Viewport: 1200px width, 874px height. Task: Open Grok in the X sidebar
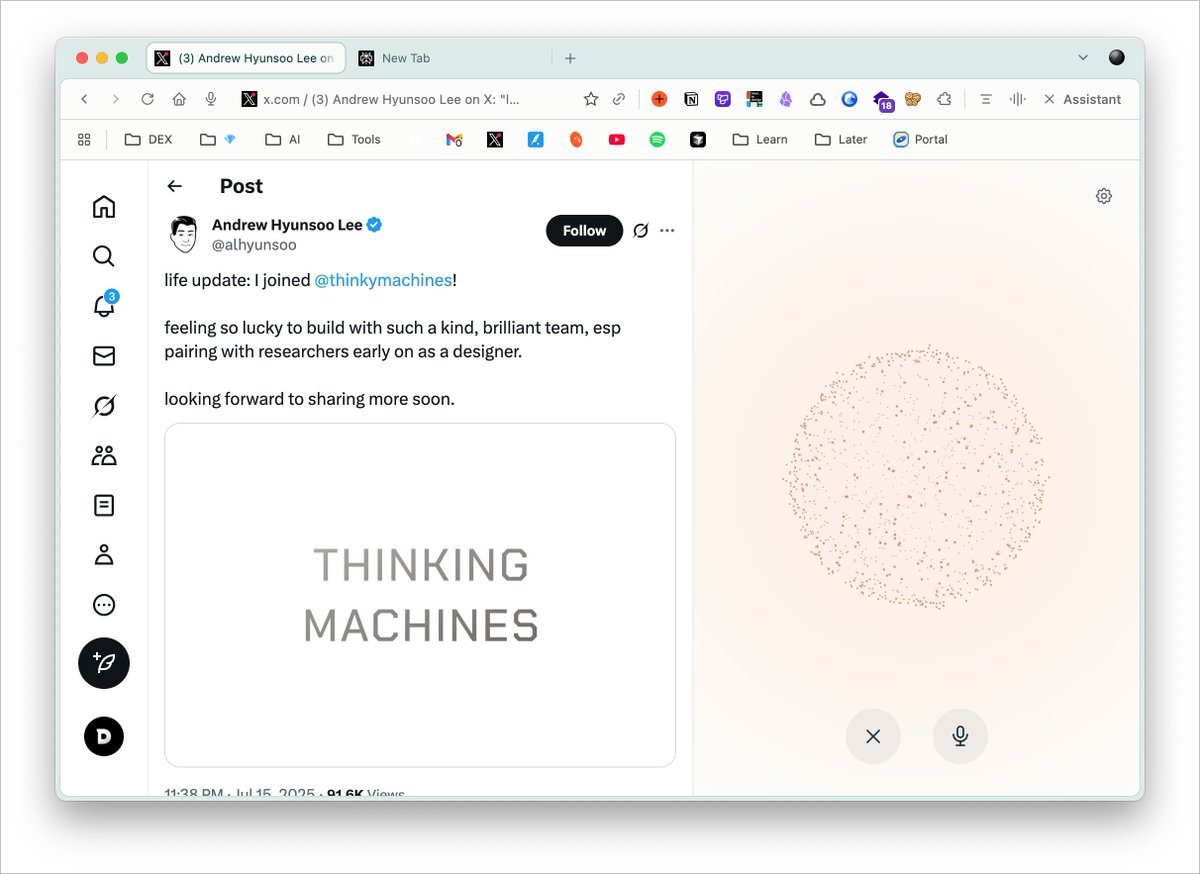coord(104,406)
